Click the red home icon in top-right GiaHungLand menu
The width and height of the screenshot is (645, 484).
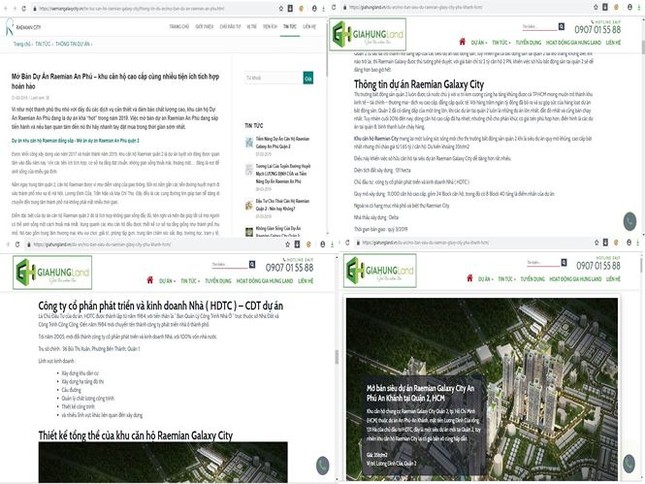[462, 42]
